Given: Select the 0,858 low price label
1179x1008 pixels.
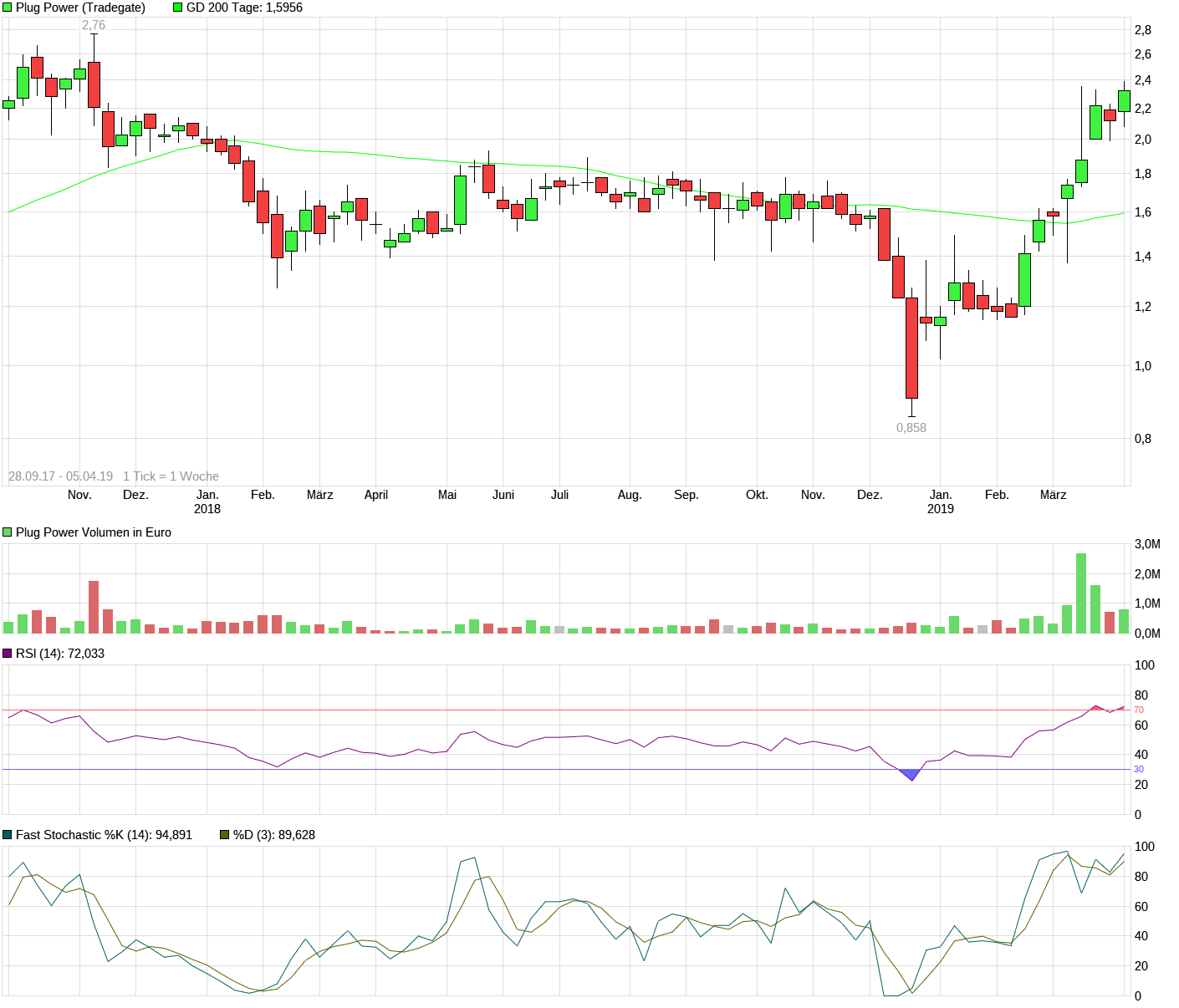Looking at the screenshot, I should tap(911, 428).
